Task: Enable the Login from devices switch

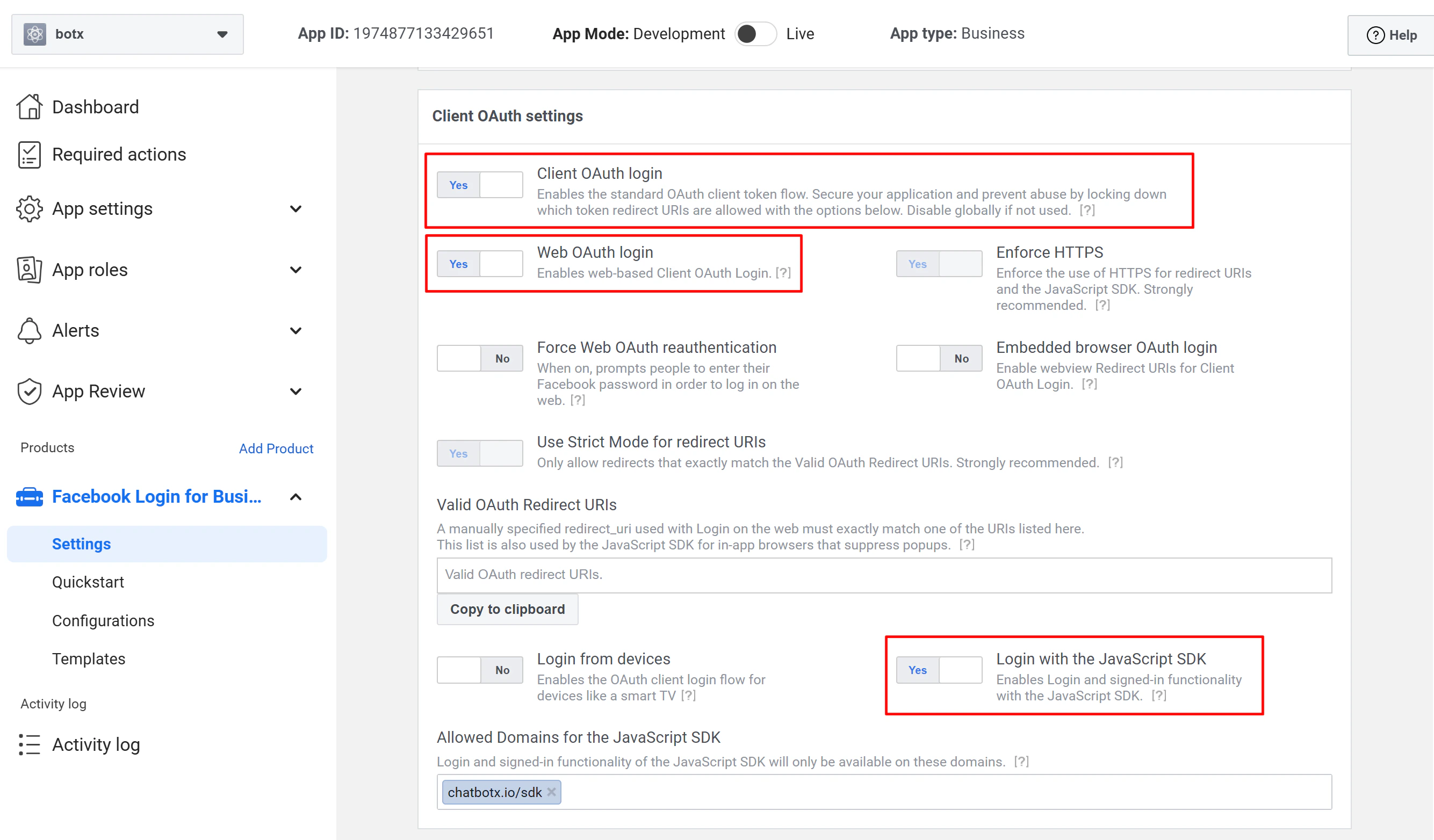Action: [x=480, y=670]
